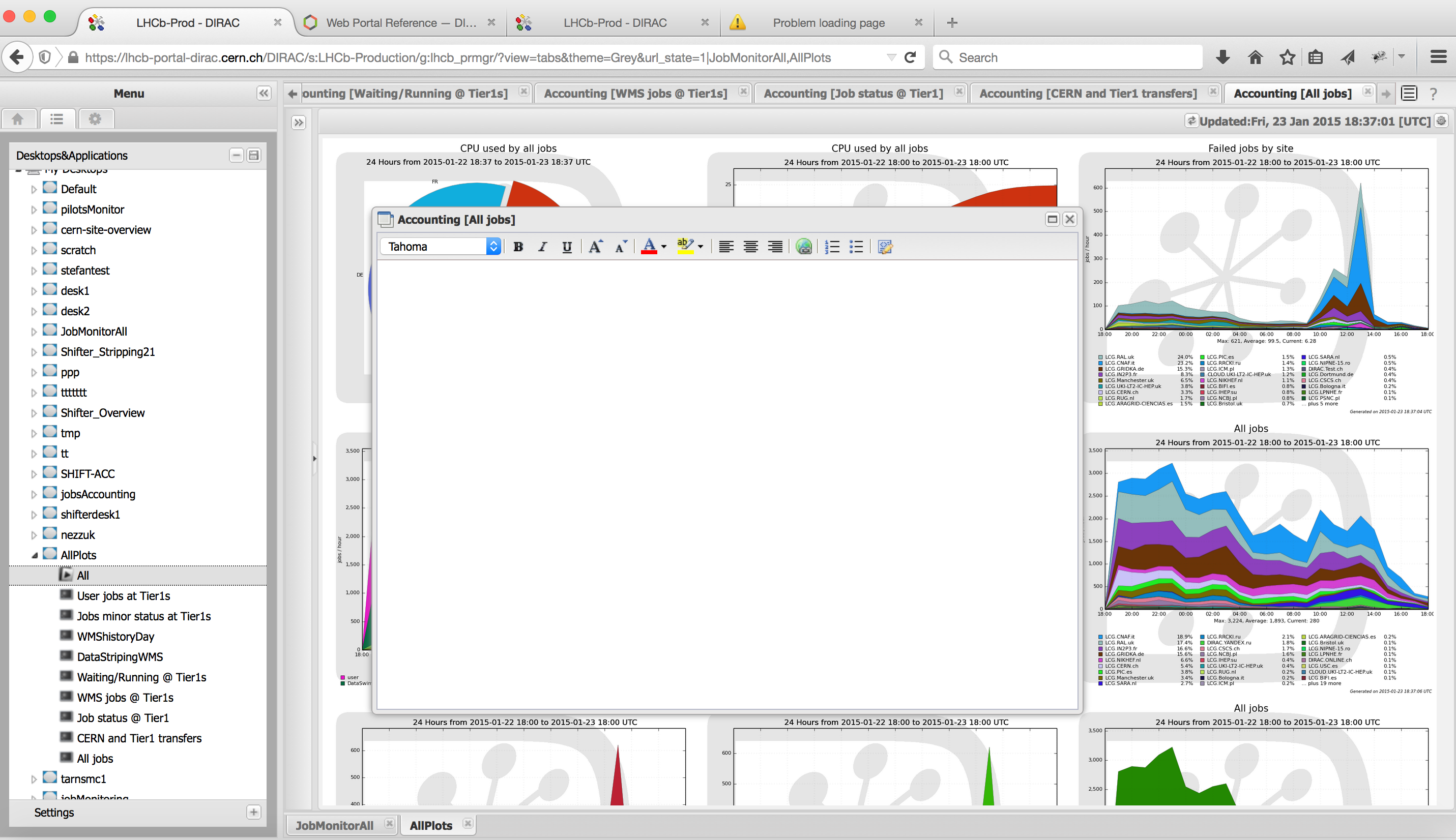Expand the Default desktop tree node
Screen dimensions: 1456x840
point(34,189)
